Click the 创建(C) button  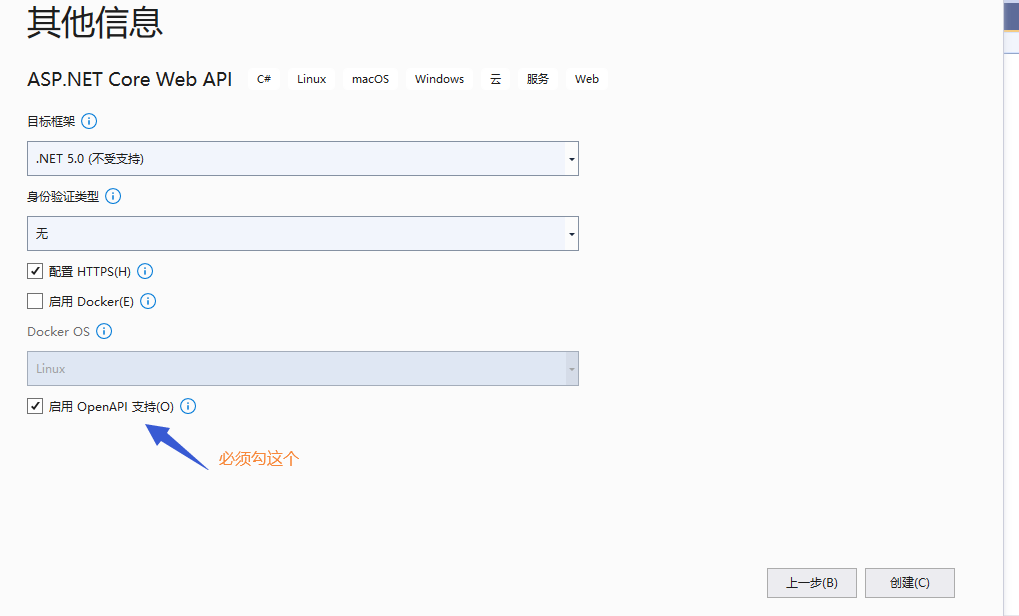coord(910,583)
